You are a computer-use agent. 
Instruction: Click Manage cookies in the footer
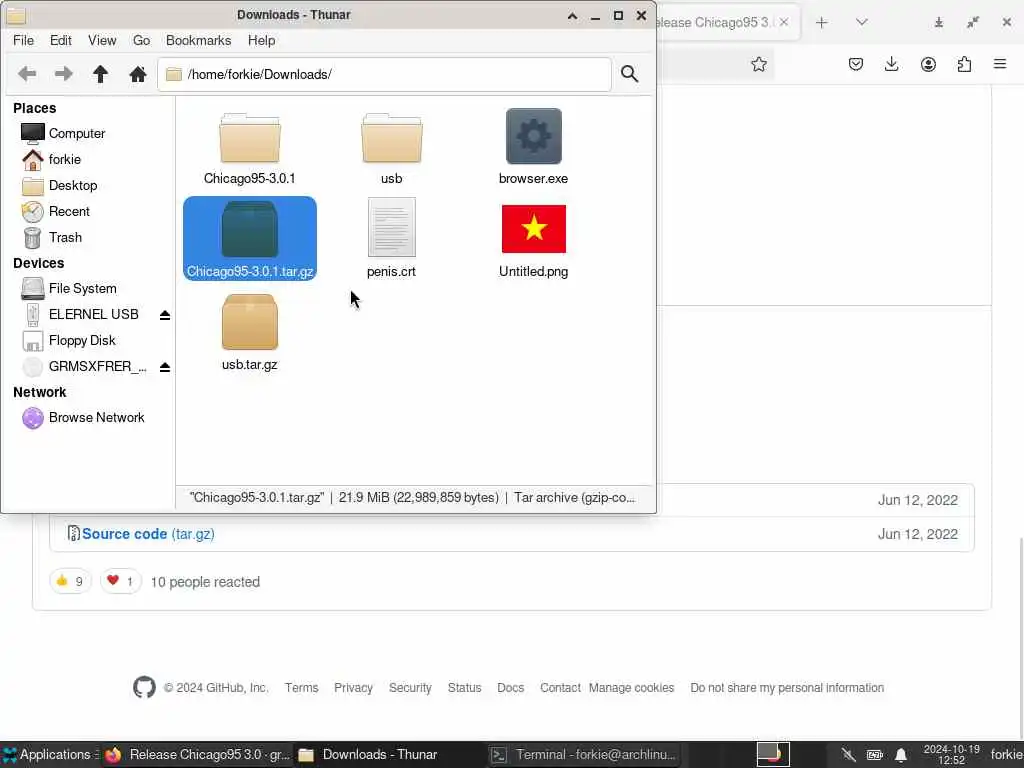click(632, 688)
